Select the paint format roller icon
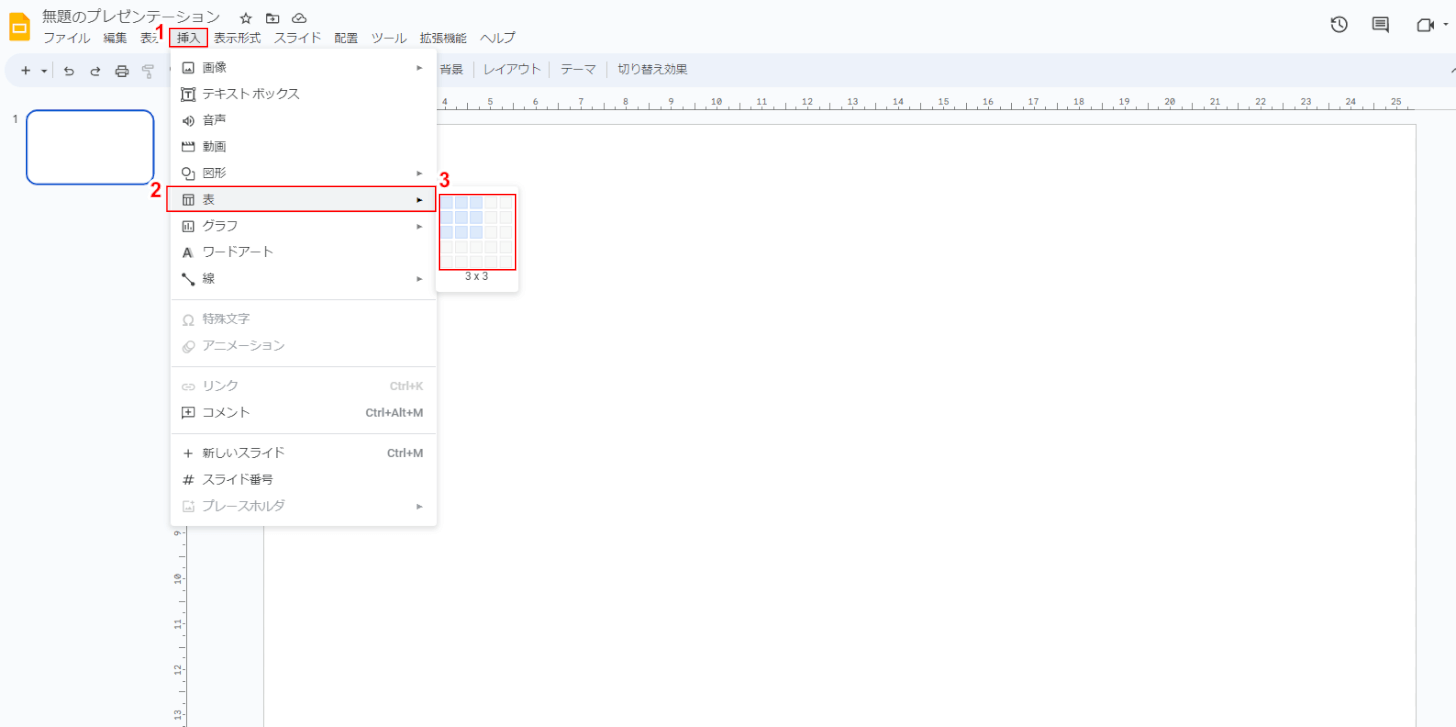The image size is (1456, 727). click(x=148, y=71)
